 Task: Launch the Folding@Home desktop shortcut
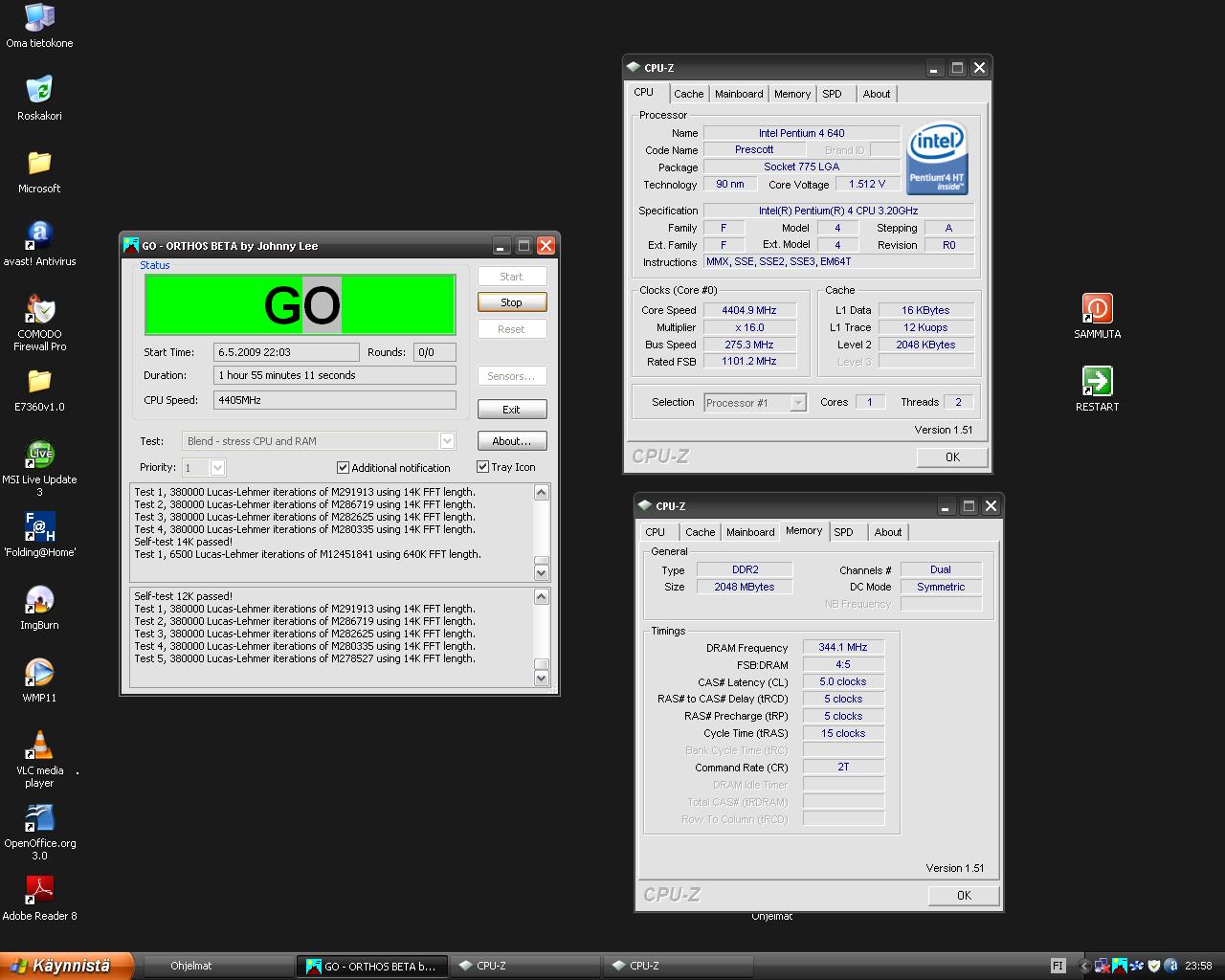(x=39, y=535)
